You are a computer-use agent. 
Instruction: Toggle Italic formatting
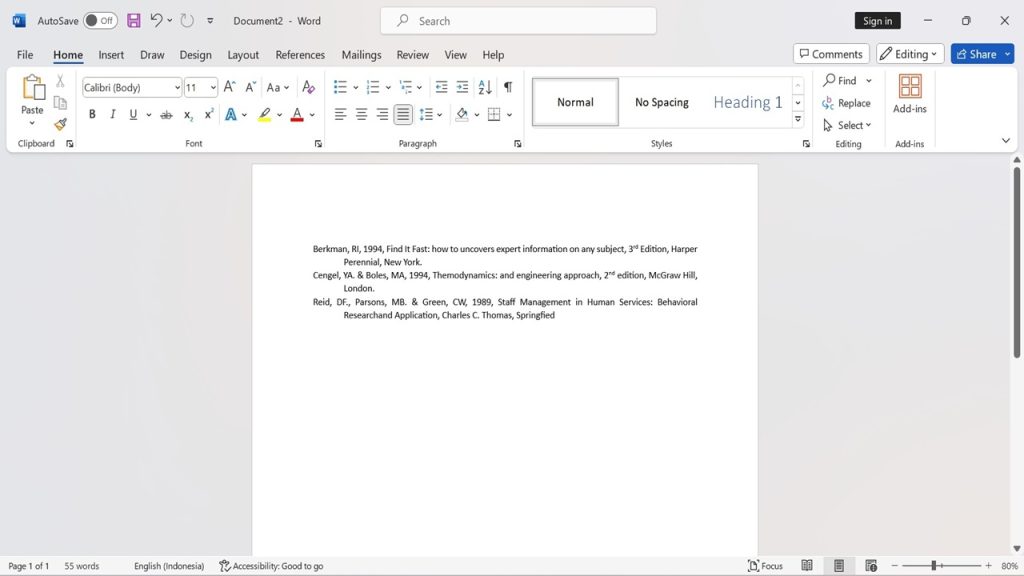[112, 115]
